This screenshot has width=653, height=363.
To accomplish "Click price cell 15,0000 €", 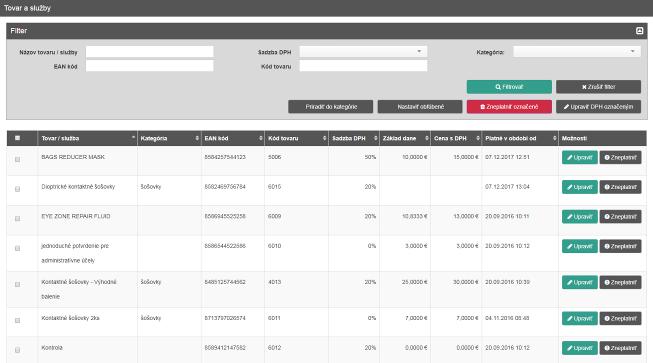I will click(x=466, y=157).
